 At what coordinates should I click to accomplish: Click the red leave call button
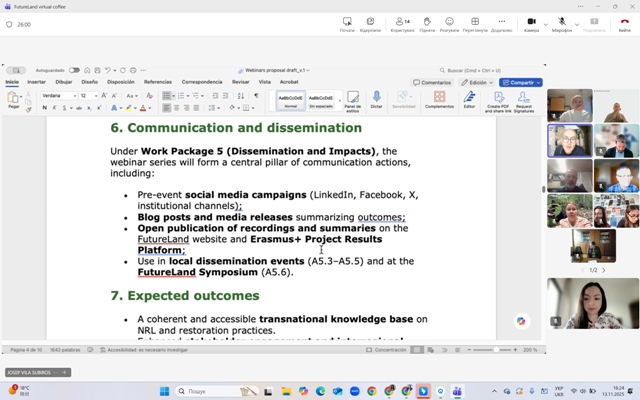pyautogui.click(x=624, y=21)
